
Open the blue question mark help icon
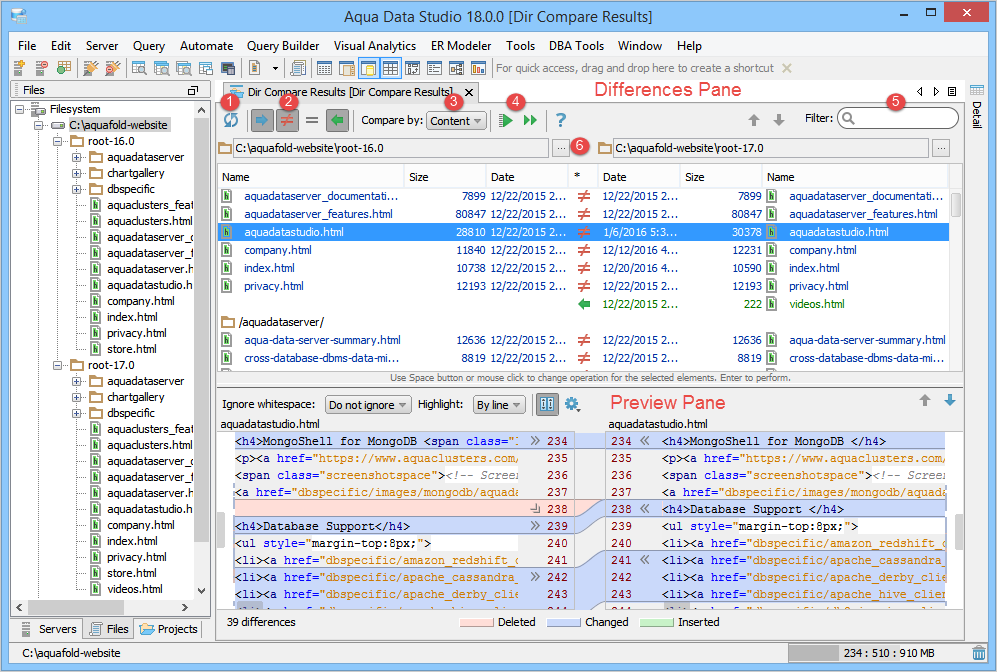[561, 120]
